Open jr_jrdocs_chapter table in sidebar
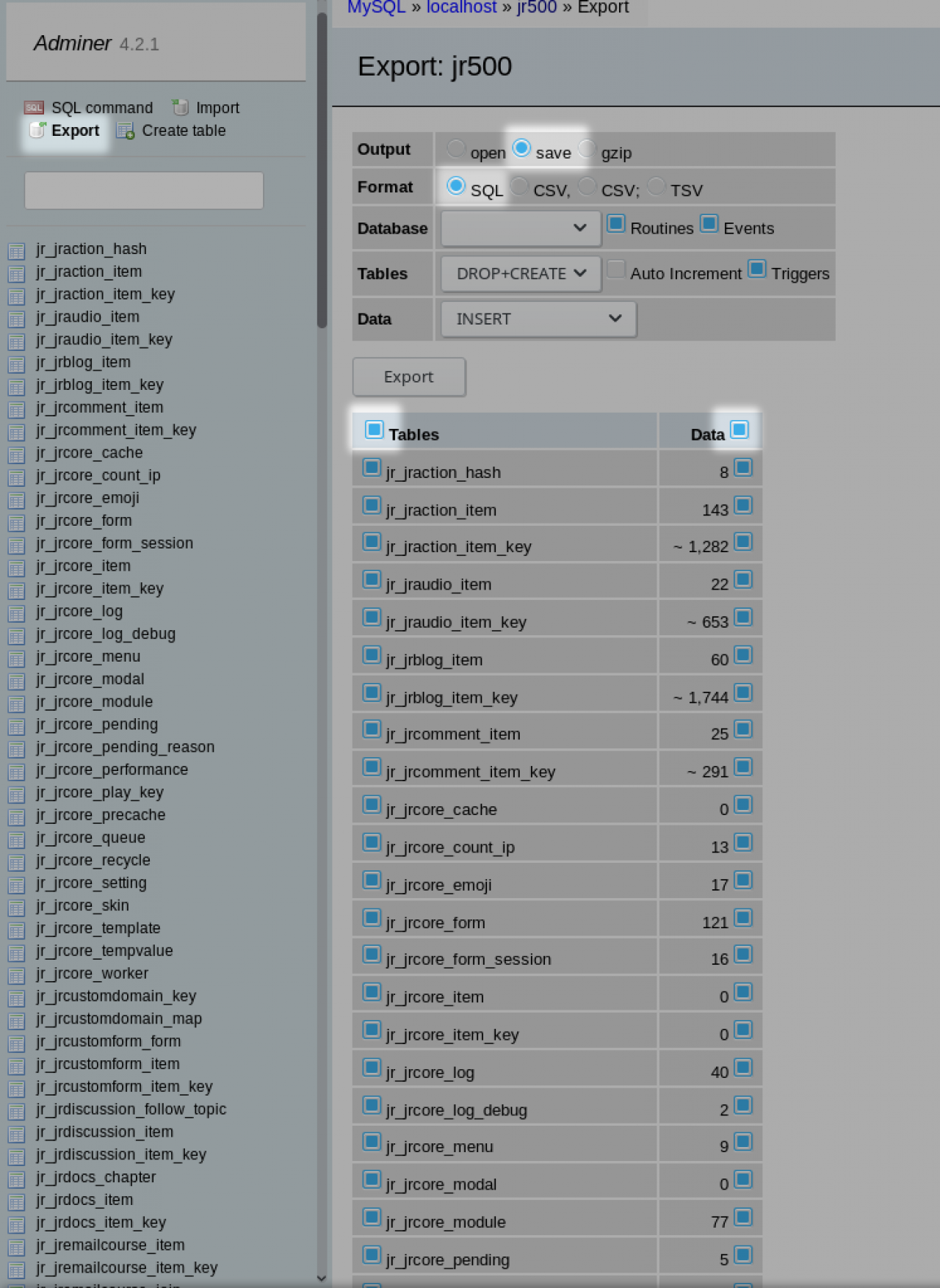 coord(96,1177)
